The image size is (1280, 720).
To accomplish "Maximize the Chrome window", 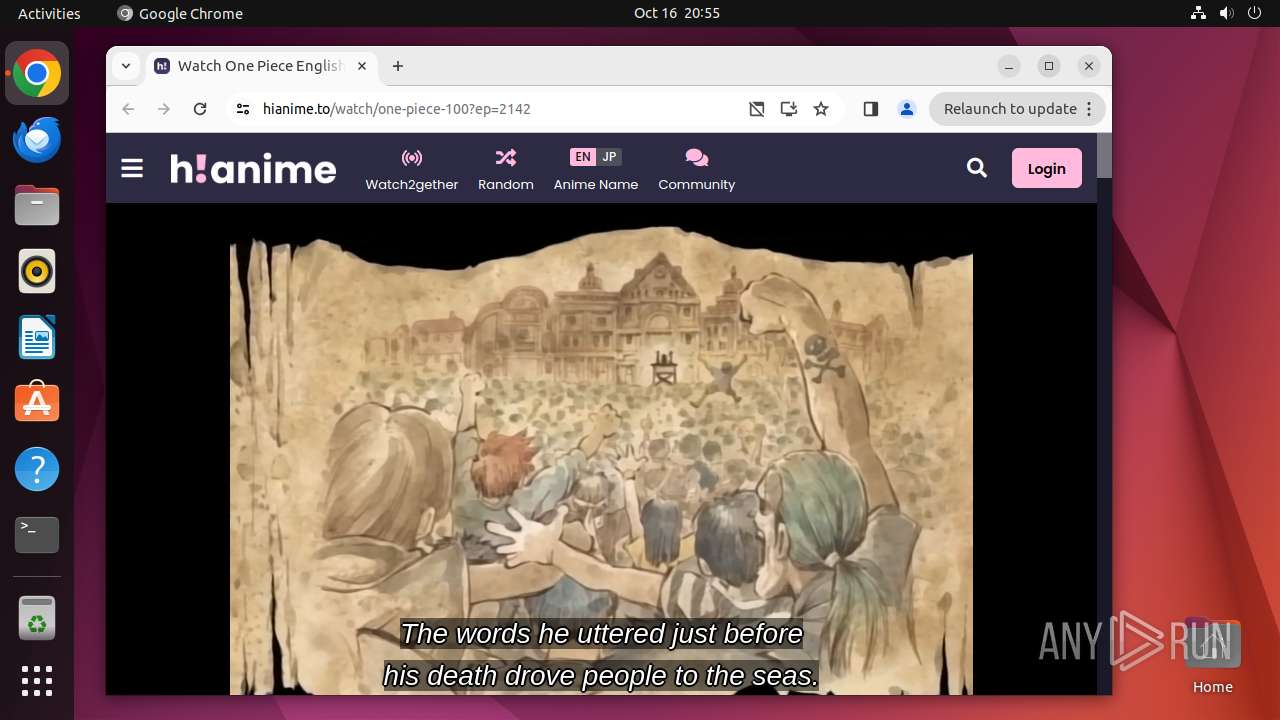I will coord(1049,66).
